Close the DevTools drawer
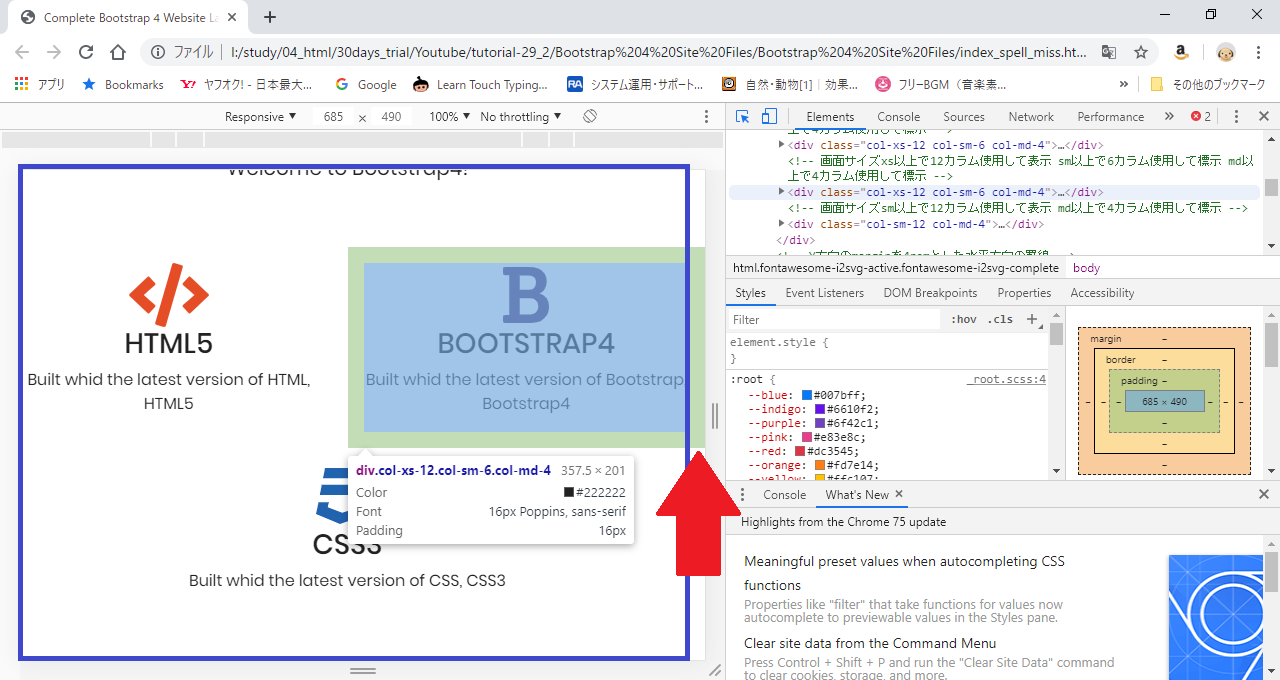The height and width of the screenshot is (680, 1280). coord(1264,495)
